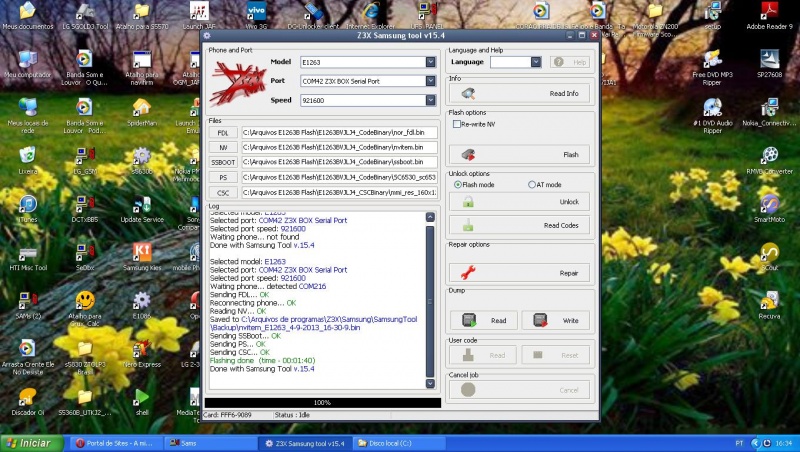Select the Flash mode radio button
The height and width of the screenshot is (452, 800).
point(458,185)
